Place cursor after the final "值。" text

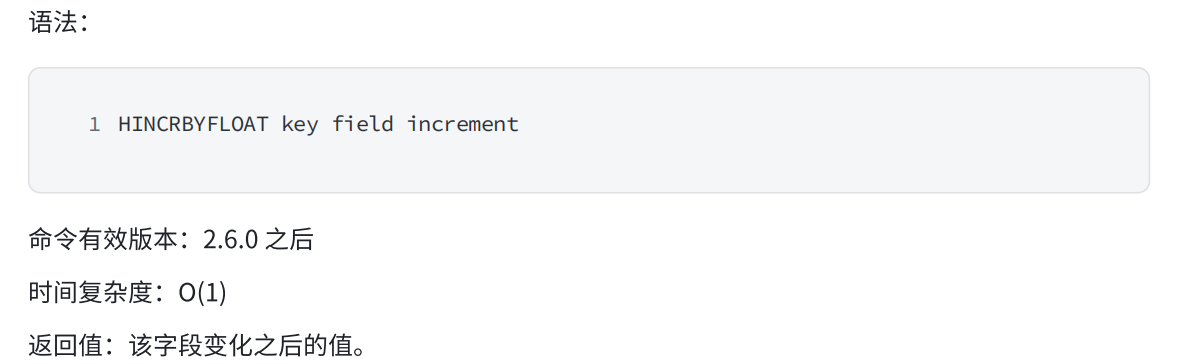[x=369, y=346]
